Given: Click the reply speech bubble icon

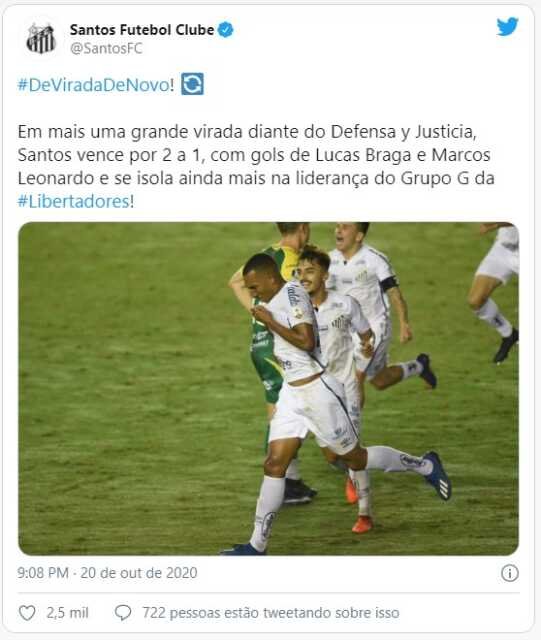Looking at the screenshot, I should pyautogui.click(x=123, y=613).
